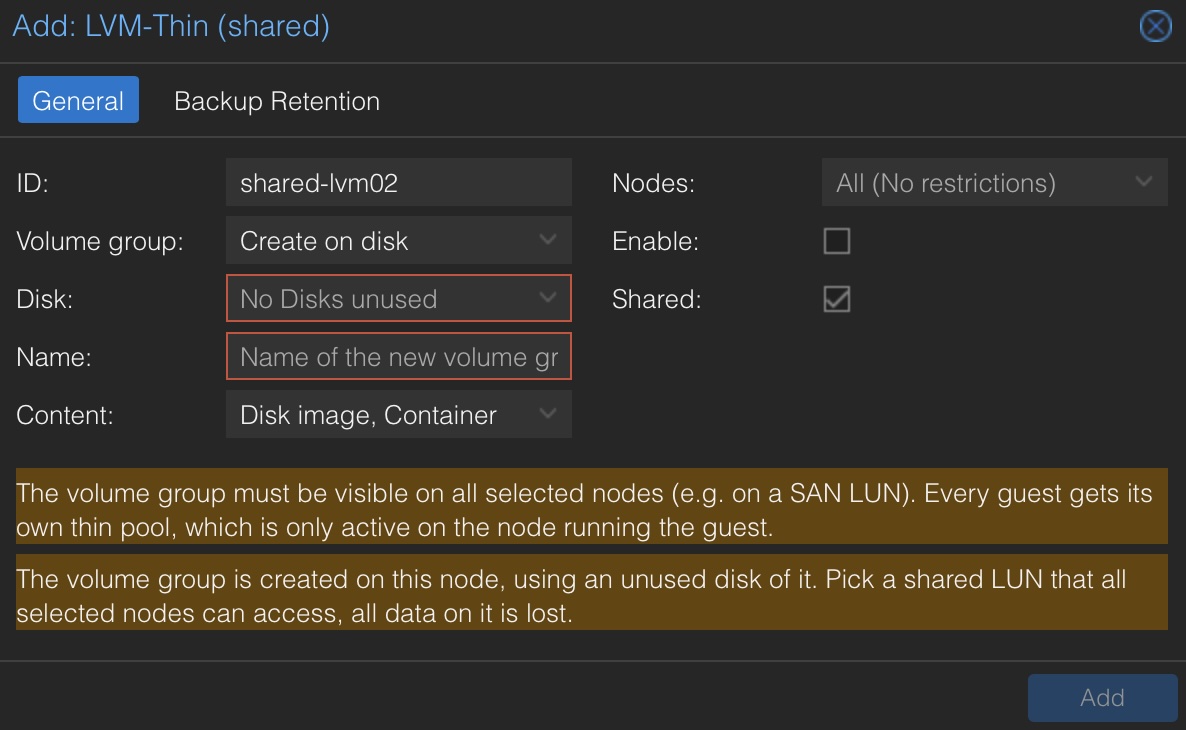Screen dimensions: 1186x730
Task: Open the Content dropdown
Action: click(x=399, y=415)
